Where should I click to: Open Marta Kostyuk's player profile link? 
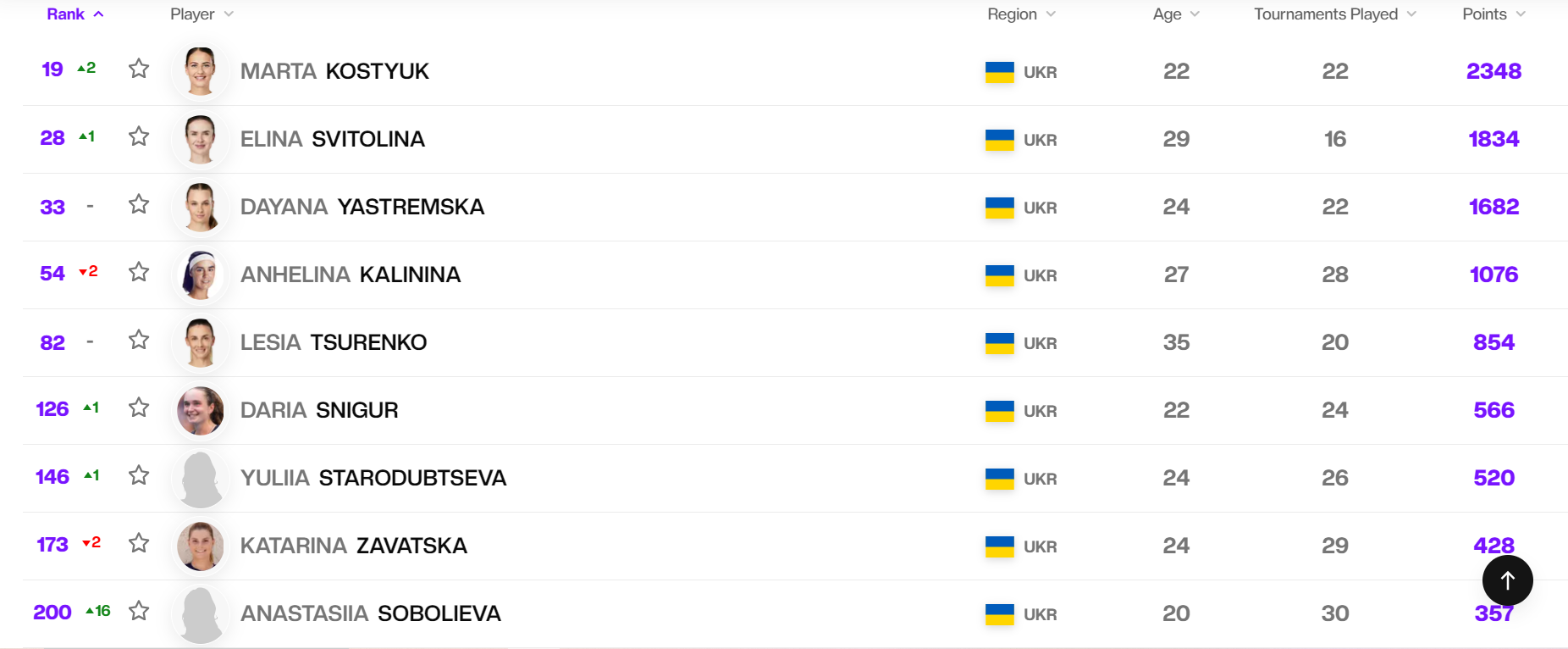click(334, 71)
